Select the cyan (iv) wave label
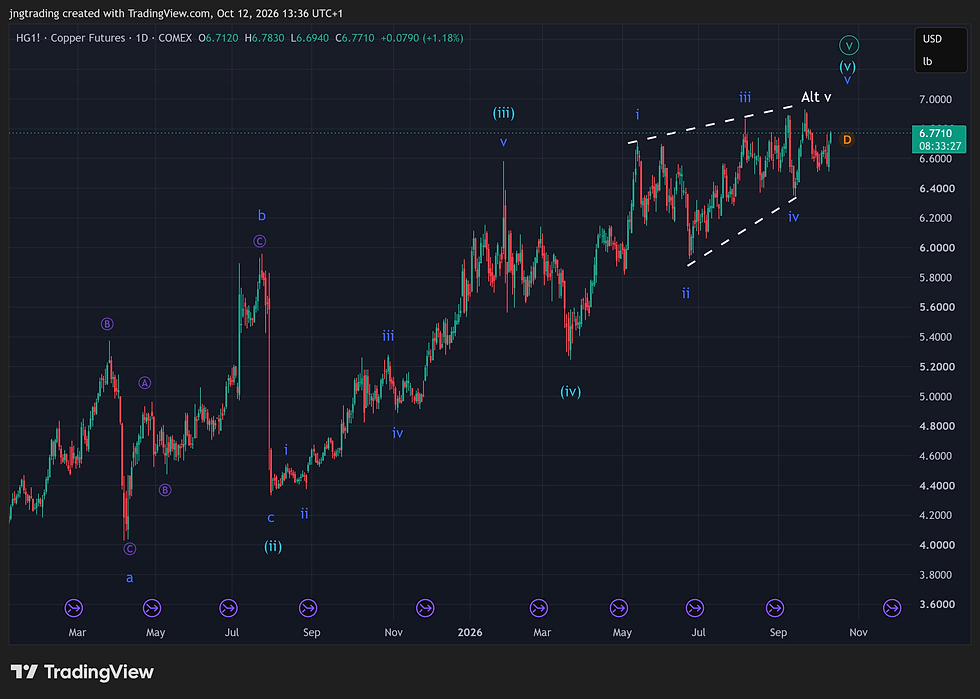The image size is (980, 699). pos(571,391)
